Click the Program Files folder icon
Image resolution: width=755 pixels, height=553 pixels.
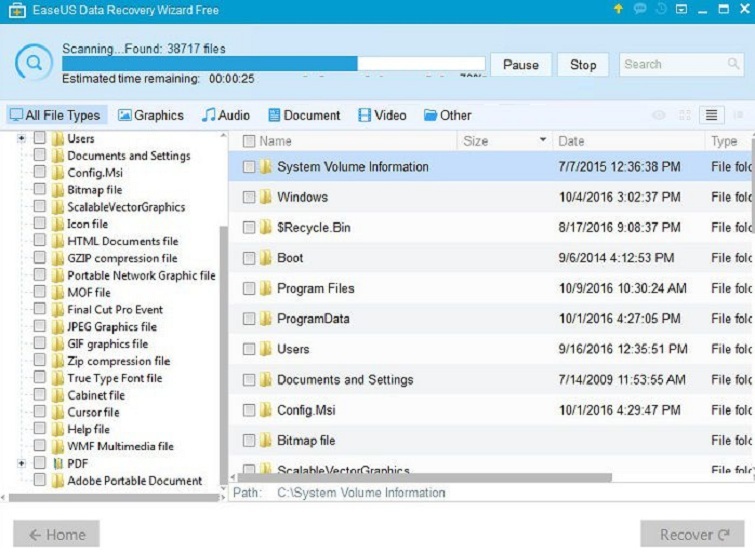pyautogui.click(x=265, y=288)
